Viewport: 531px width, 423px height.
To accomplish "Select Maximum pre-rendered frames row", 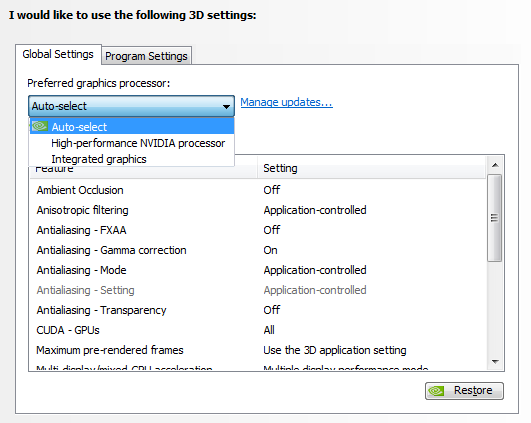I will pyautogui.click(x=258, y=350).
